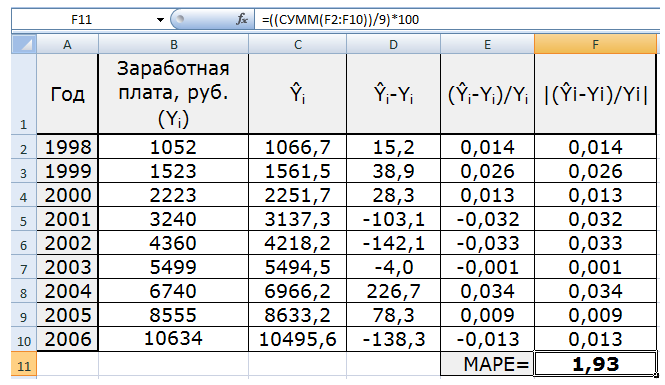Click the year cell 2003

click(x=67, y=267)
